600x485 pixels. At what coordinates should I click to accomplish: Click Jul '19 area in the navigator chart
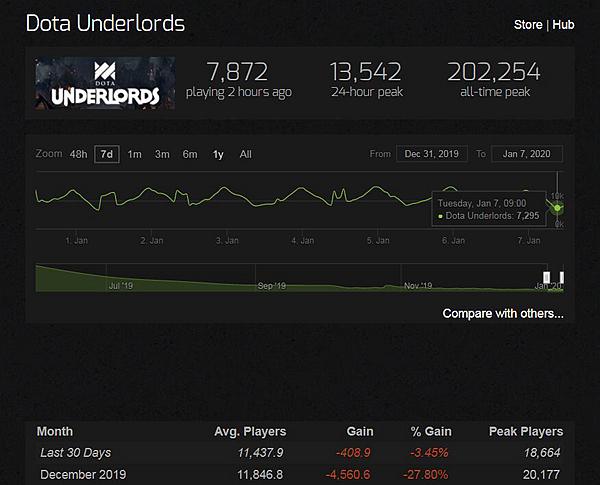click(x=121, y=286)
